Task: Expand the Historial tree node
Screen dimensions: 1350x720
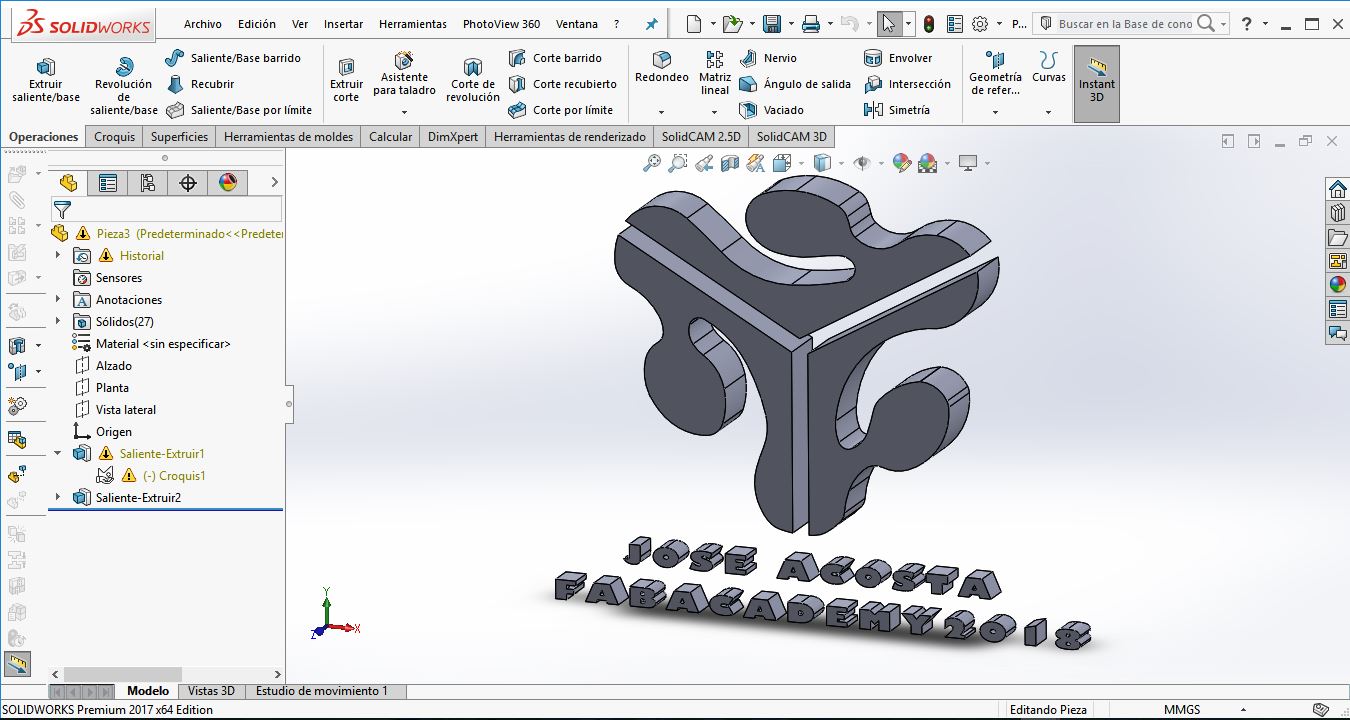Action: click(x=58, y=256)
